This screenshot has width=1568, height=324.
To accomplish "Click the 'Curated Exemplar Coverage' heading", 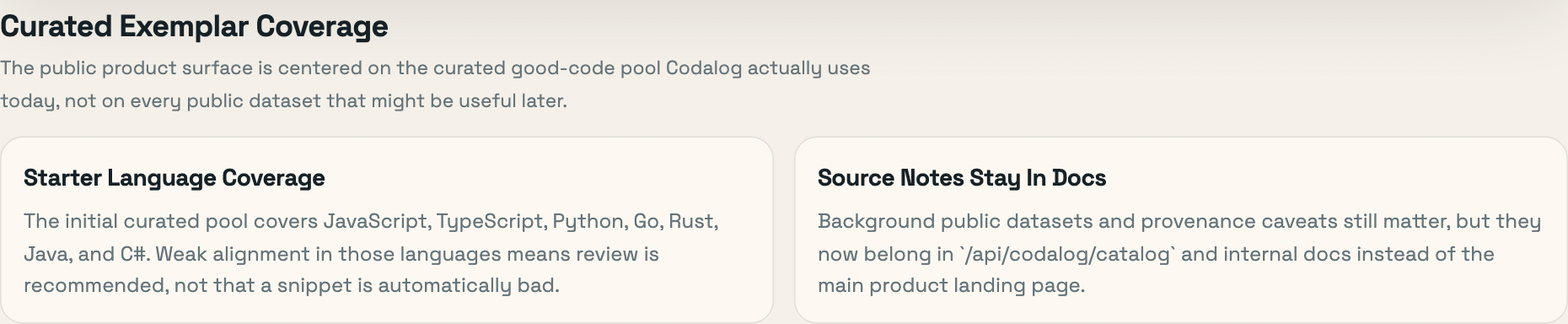I will pos(194,27).
